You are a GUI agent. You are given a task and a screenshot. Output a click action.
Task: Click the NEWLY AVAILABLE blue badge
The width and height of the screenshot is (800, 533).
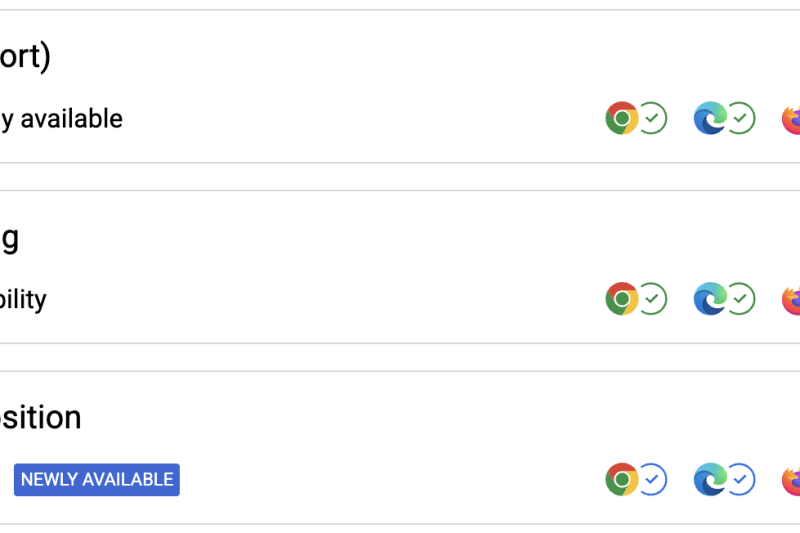coord(97,479)
